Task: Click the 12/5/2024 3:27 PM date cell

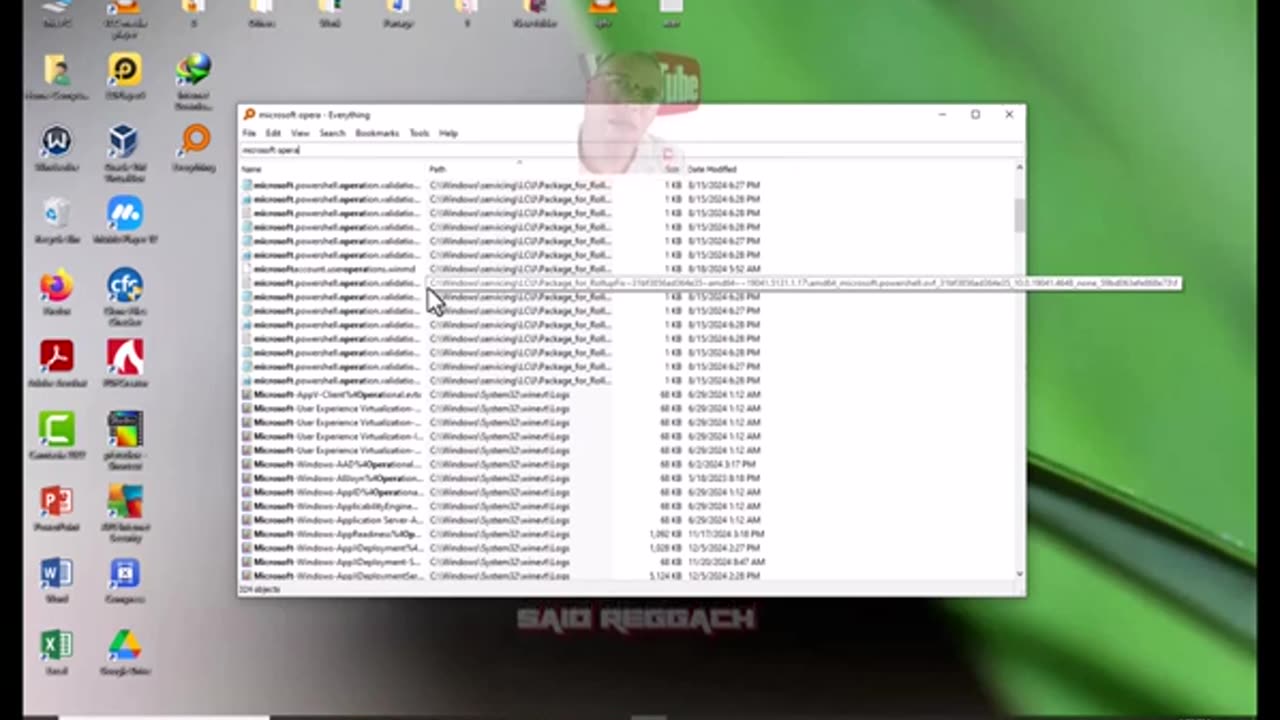Action: point(723,549)
